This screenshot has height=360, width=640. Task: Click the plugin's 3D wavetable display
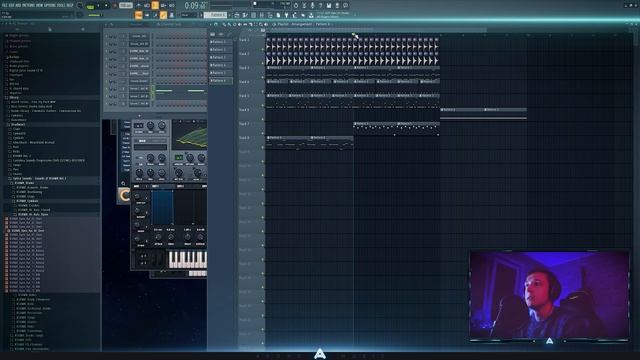point(189,136)
